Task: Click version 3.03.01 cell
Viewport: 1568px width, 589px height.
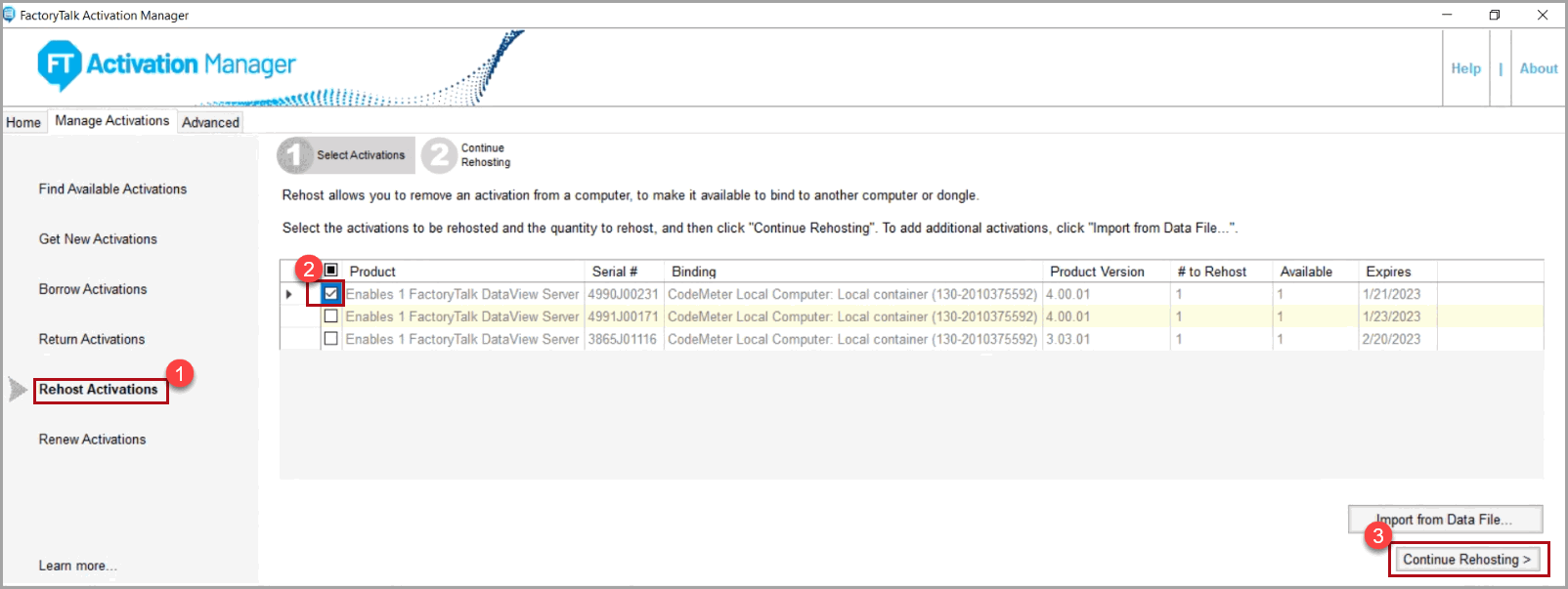Action: coord(1107,339)
